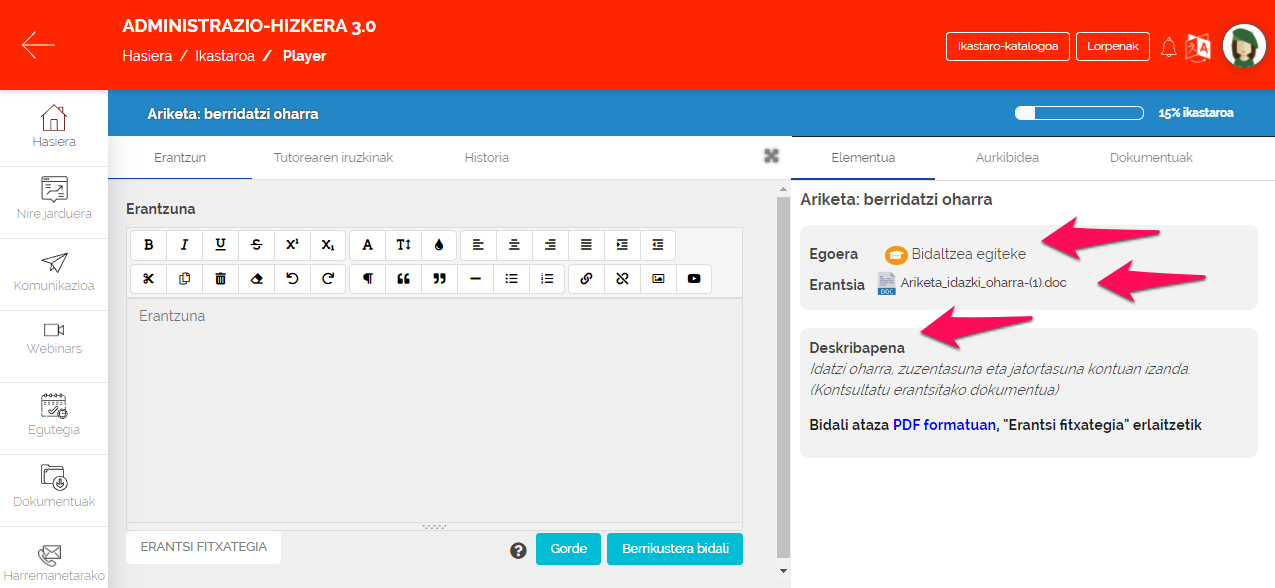The height and width of the screenshot is (588, 1275).
Task: Open the font size options
Action: 403,245
